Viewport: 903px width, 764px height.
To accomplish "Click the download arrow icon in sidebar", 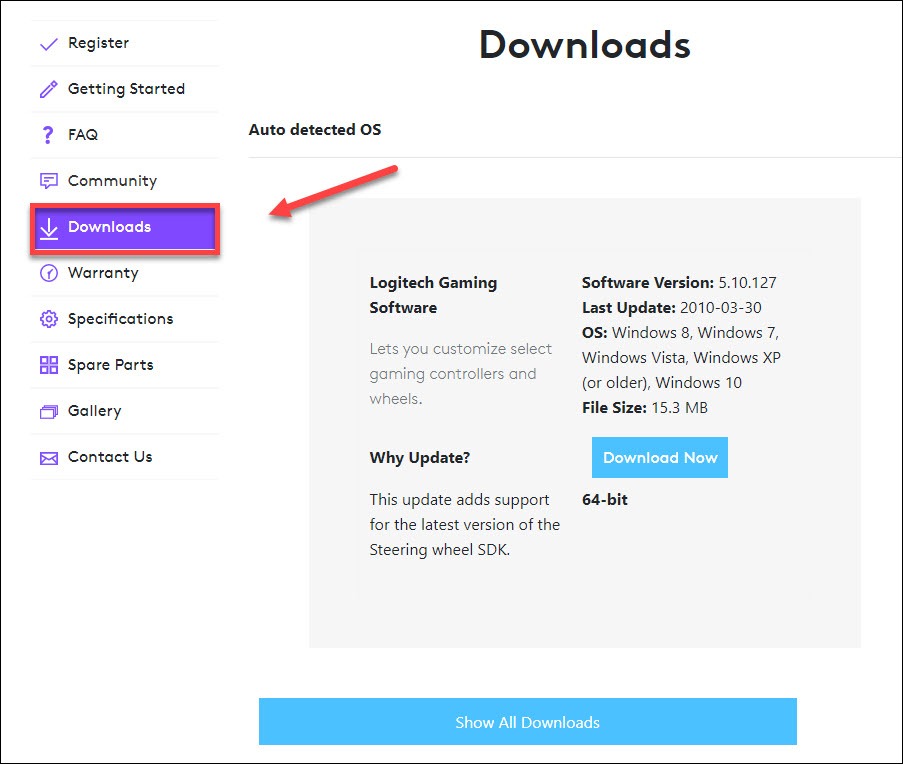I will pyautogui.click(x=48, y=228).
